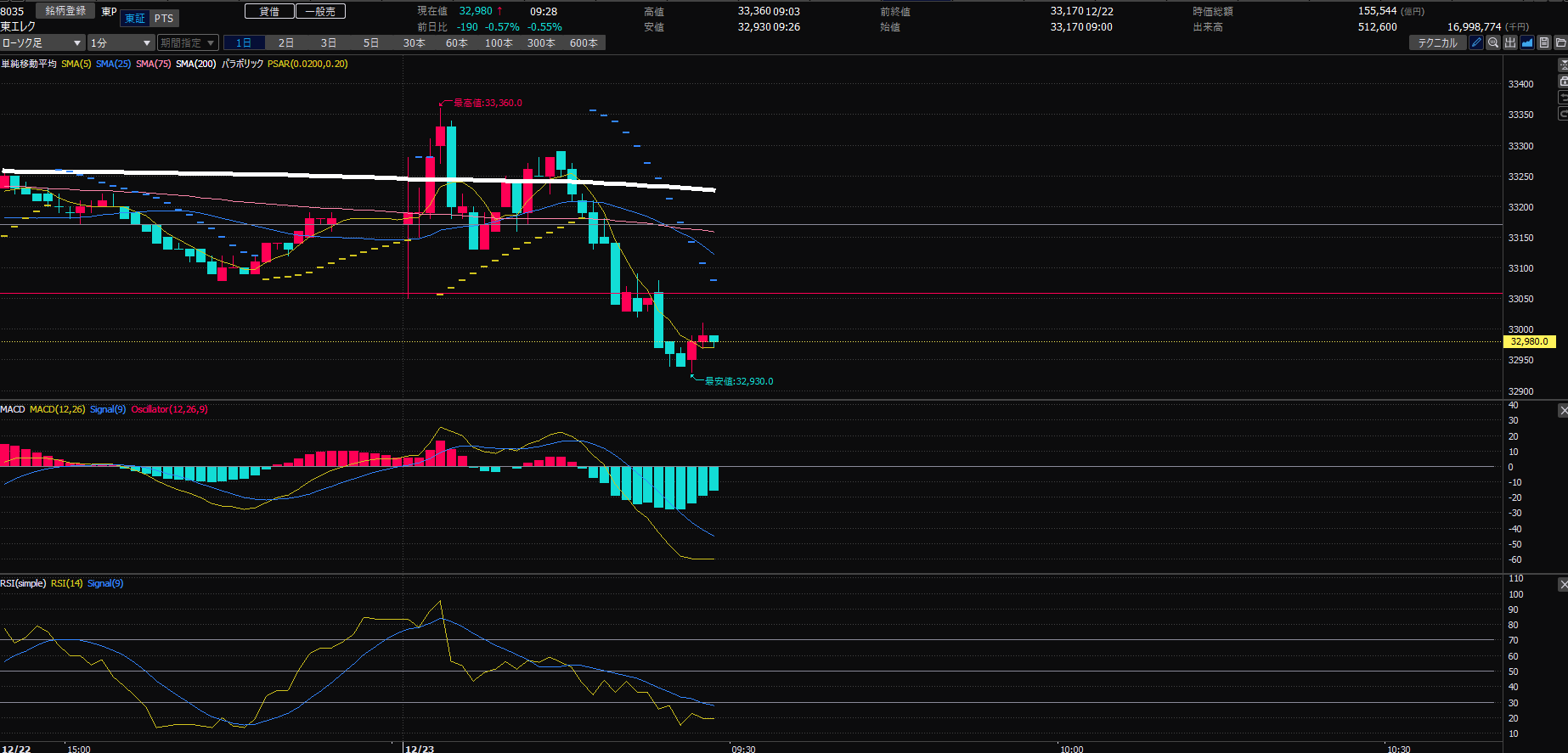Open the テクニカル settings button

point(1437,42)
